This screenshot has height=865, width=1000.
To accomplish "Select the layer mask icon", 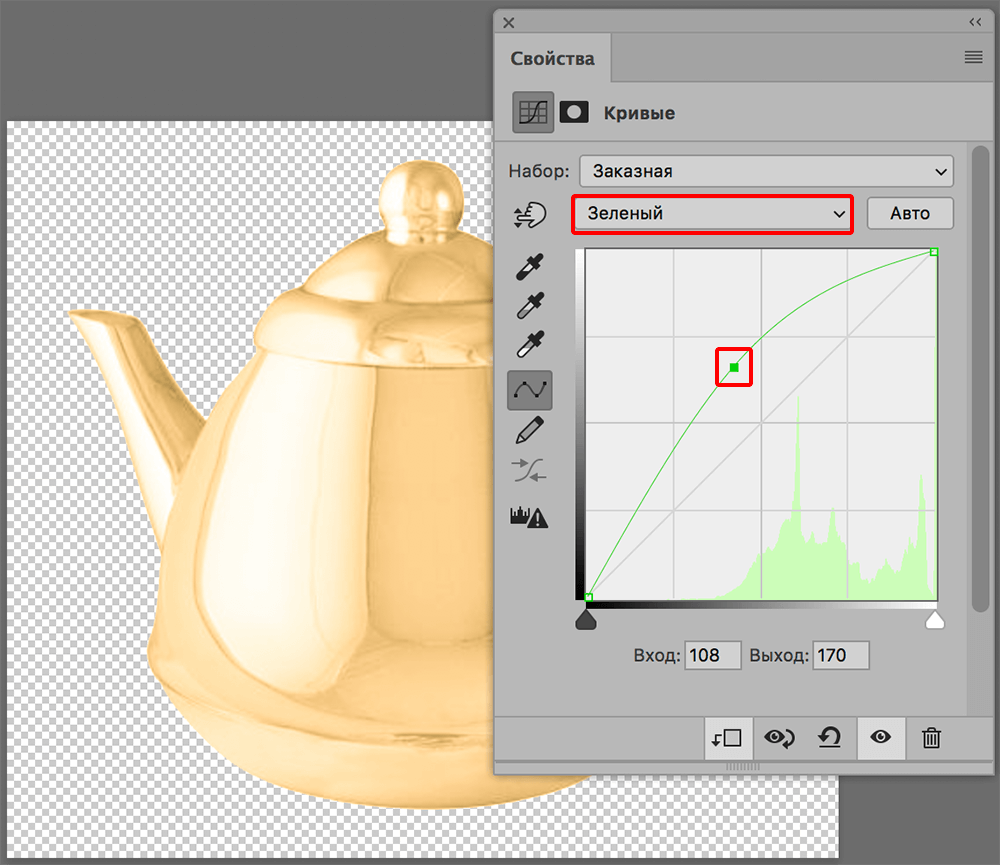I will click(574, 112).
